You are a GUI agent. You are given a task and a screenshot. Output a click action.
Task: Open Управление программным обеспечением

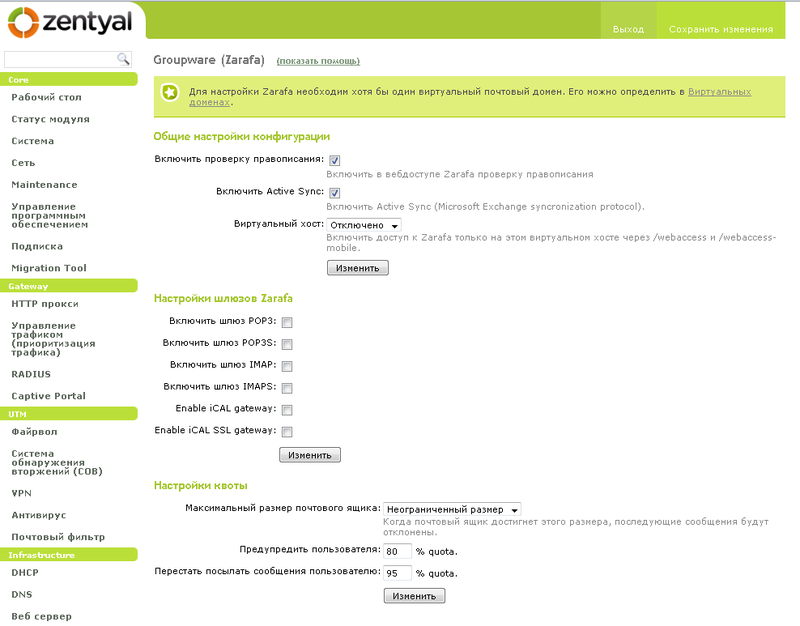point(49,215)
